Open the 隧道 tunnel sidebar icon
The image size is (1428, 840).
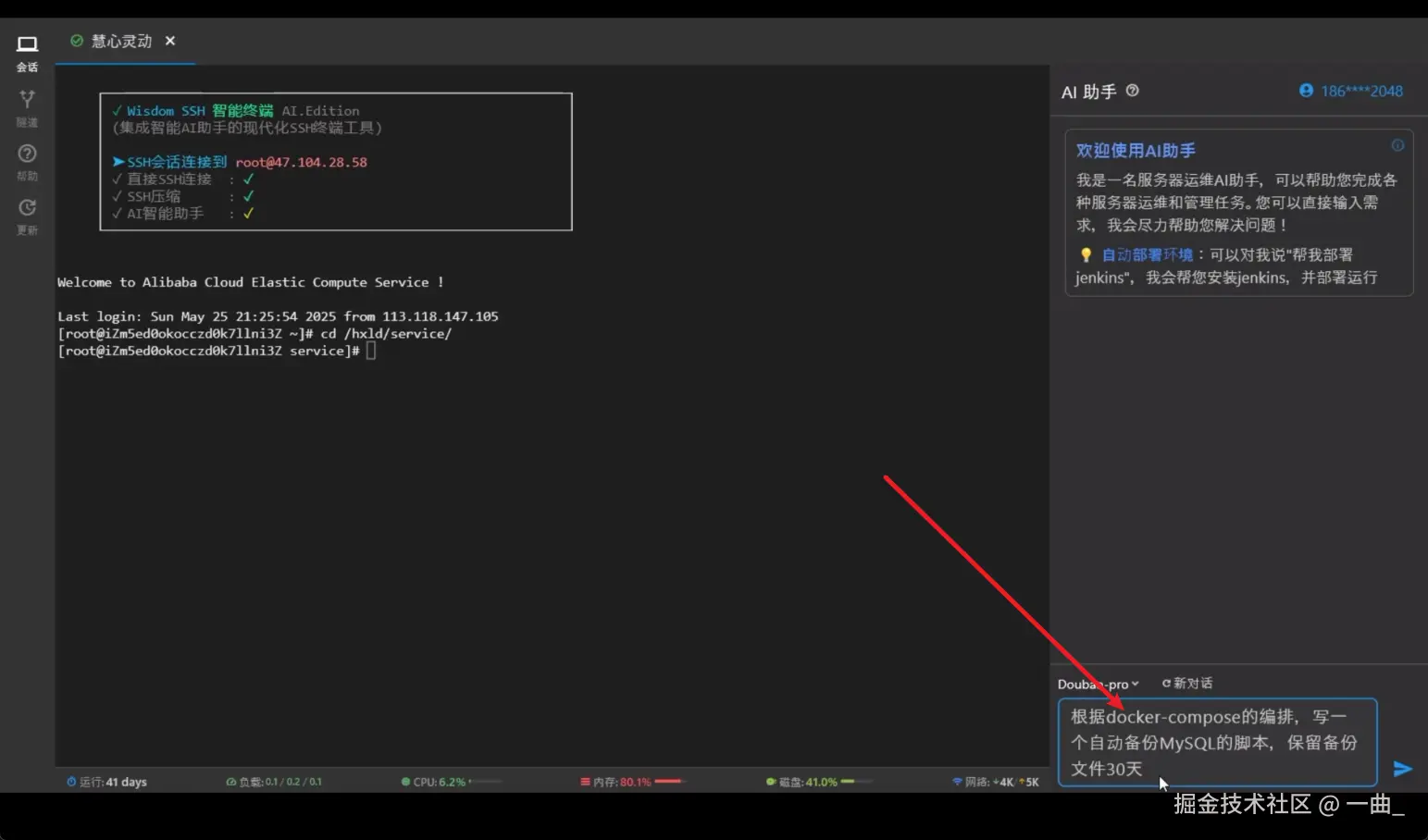[27, 108]
